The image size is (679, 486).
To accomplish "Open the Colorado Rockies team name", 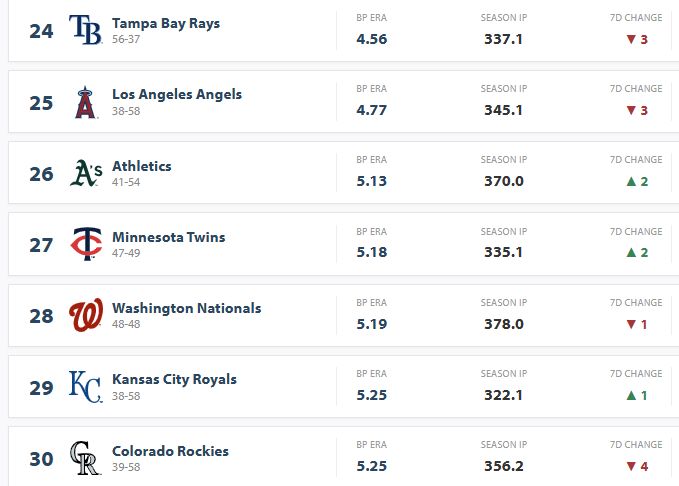I will click(170, 451).
